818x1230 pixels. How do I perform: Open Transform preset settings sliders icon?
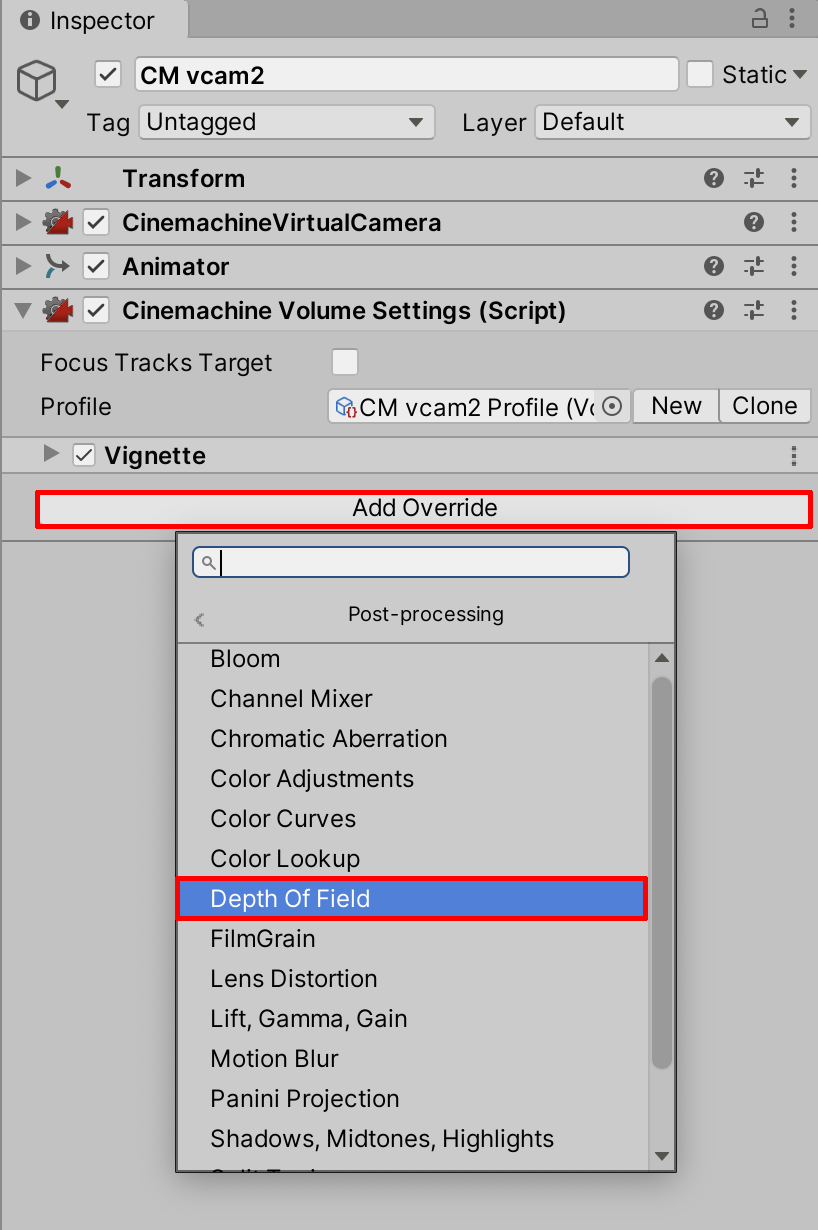coord(754,178)
